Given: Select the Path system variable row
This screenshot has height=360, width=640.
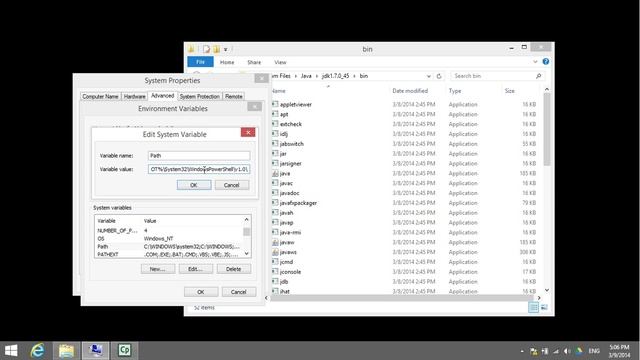Looking at the screenshot, I should (169, 247).
